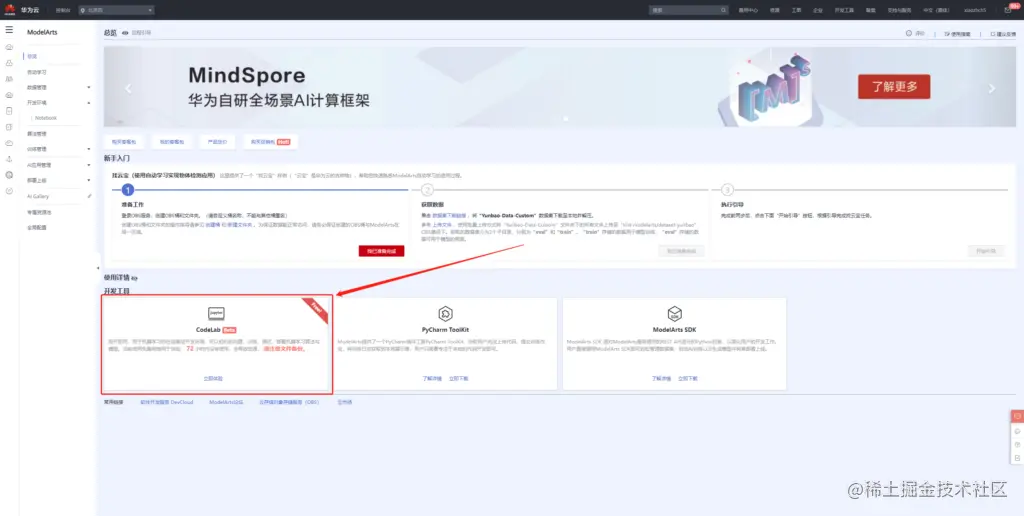Click 了解详情 on the ModelArts SDK card
The image size is (1024, 516).
pyautogui.click(x=662, y=379)
